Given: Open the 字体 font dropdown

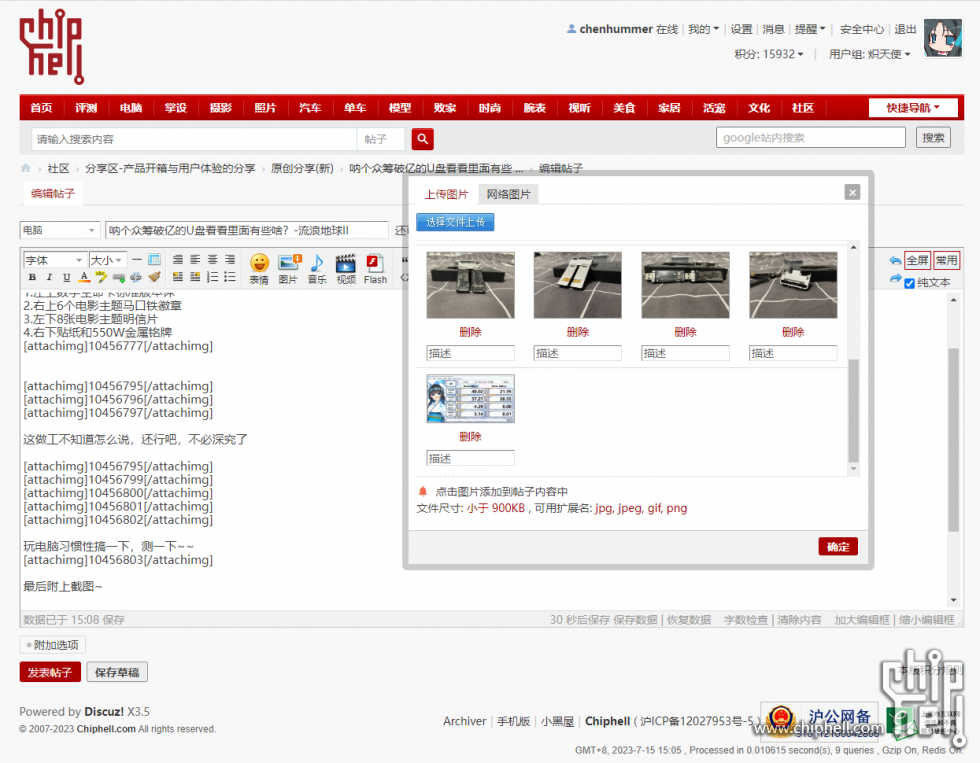Looking at the screenshot, I should [x=54, y=260].
